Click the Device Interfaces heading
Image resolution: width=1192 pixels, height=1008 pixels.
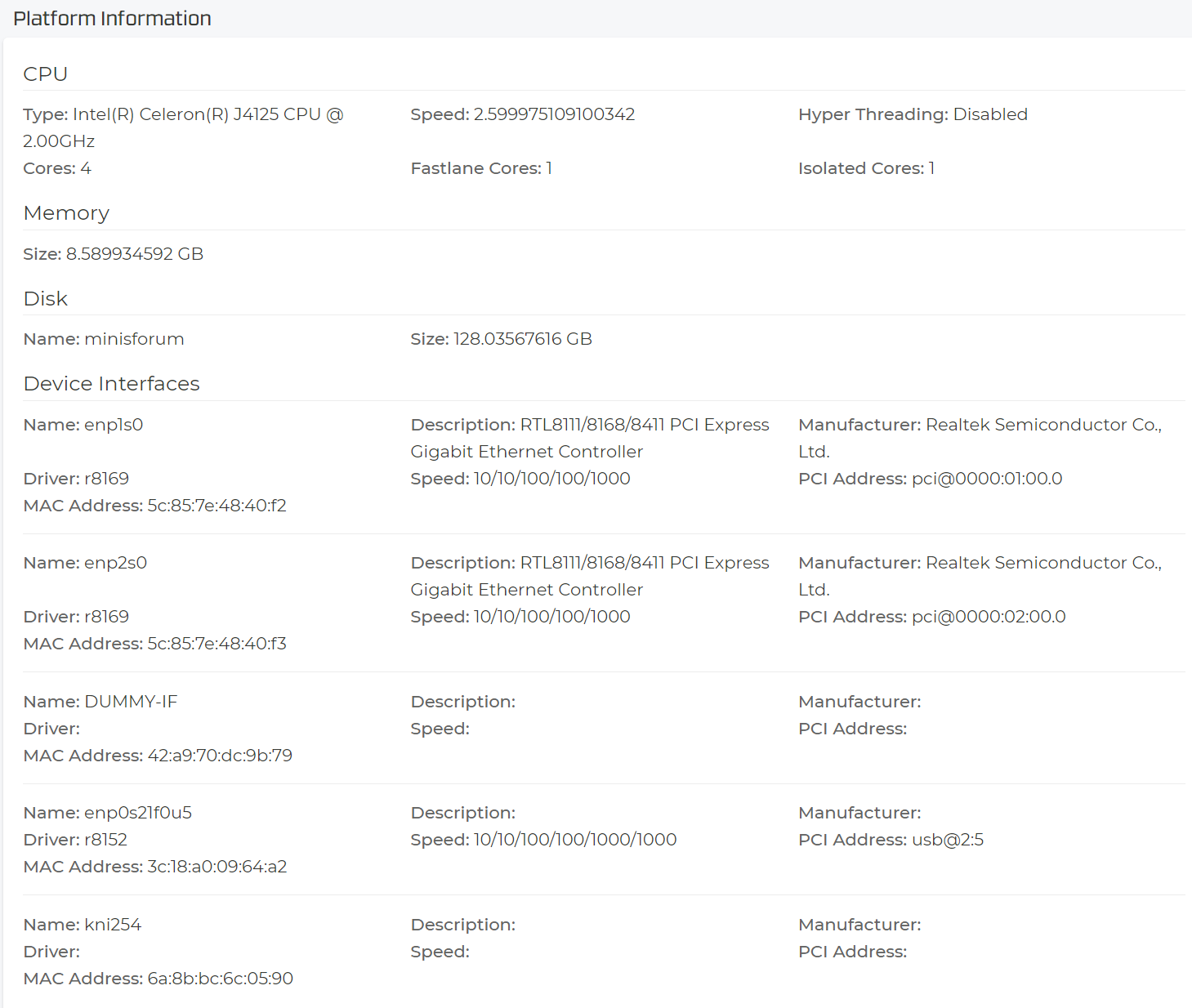pyautogui.click(x=111, y=384)
